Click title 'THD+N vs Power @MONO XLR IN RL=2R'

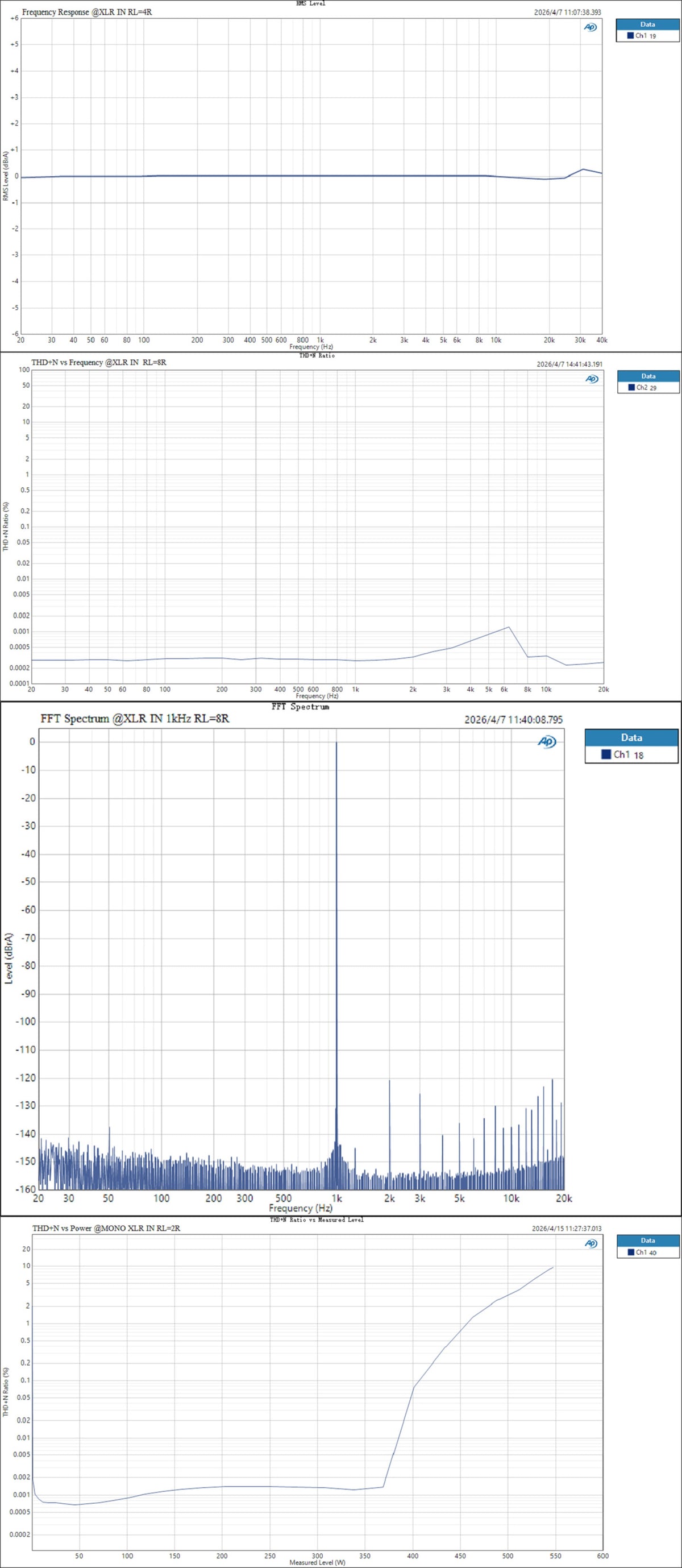[106, 1228]
